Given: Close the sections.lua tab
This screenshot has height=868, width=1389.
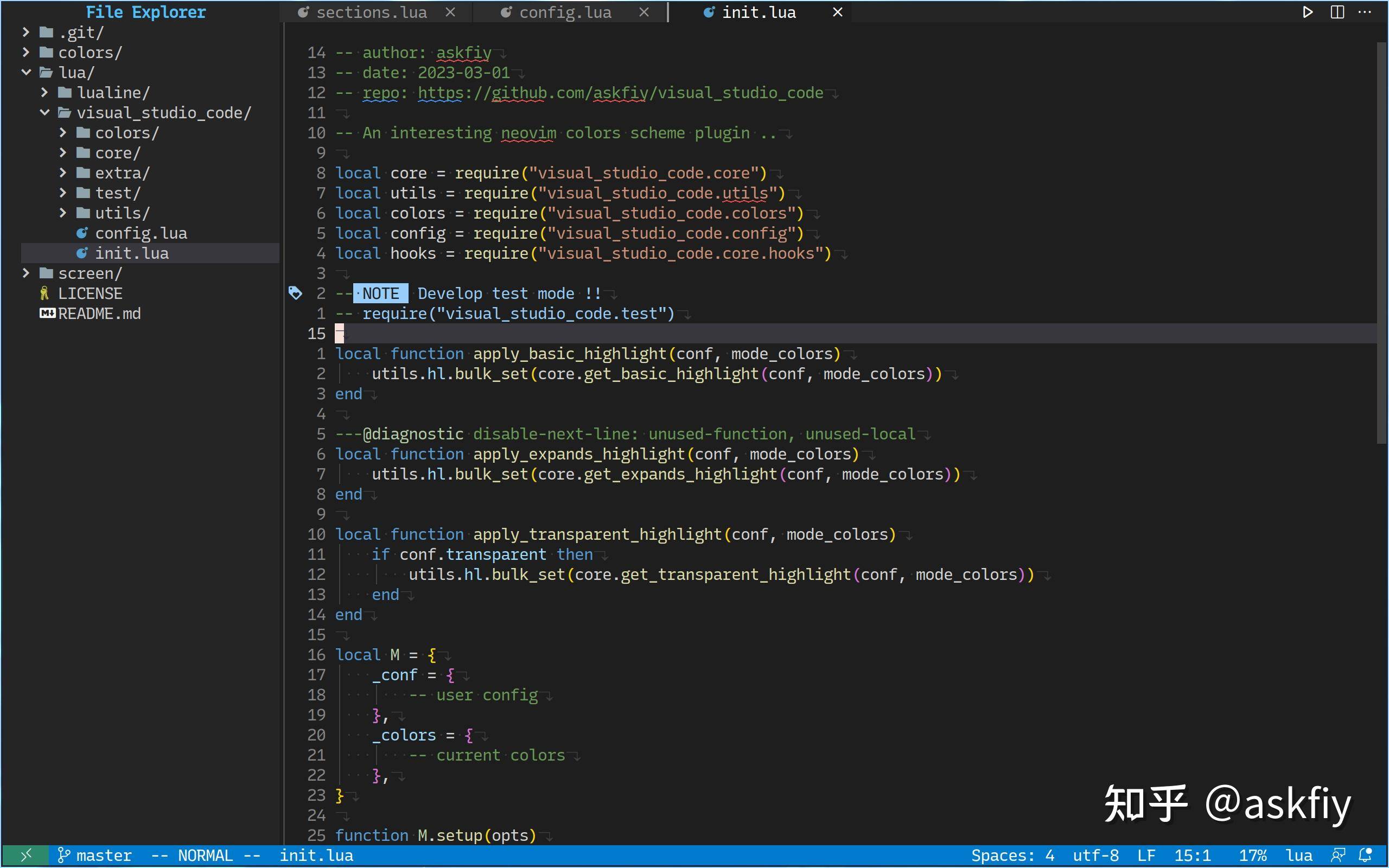Looking at the screenshot, I should pos(450,12).
